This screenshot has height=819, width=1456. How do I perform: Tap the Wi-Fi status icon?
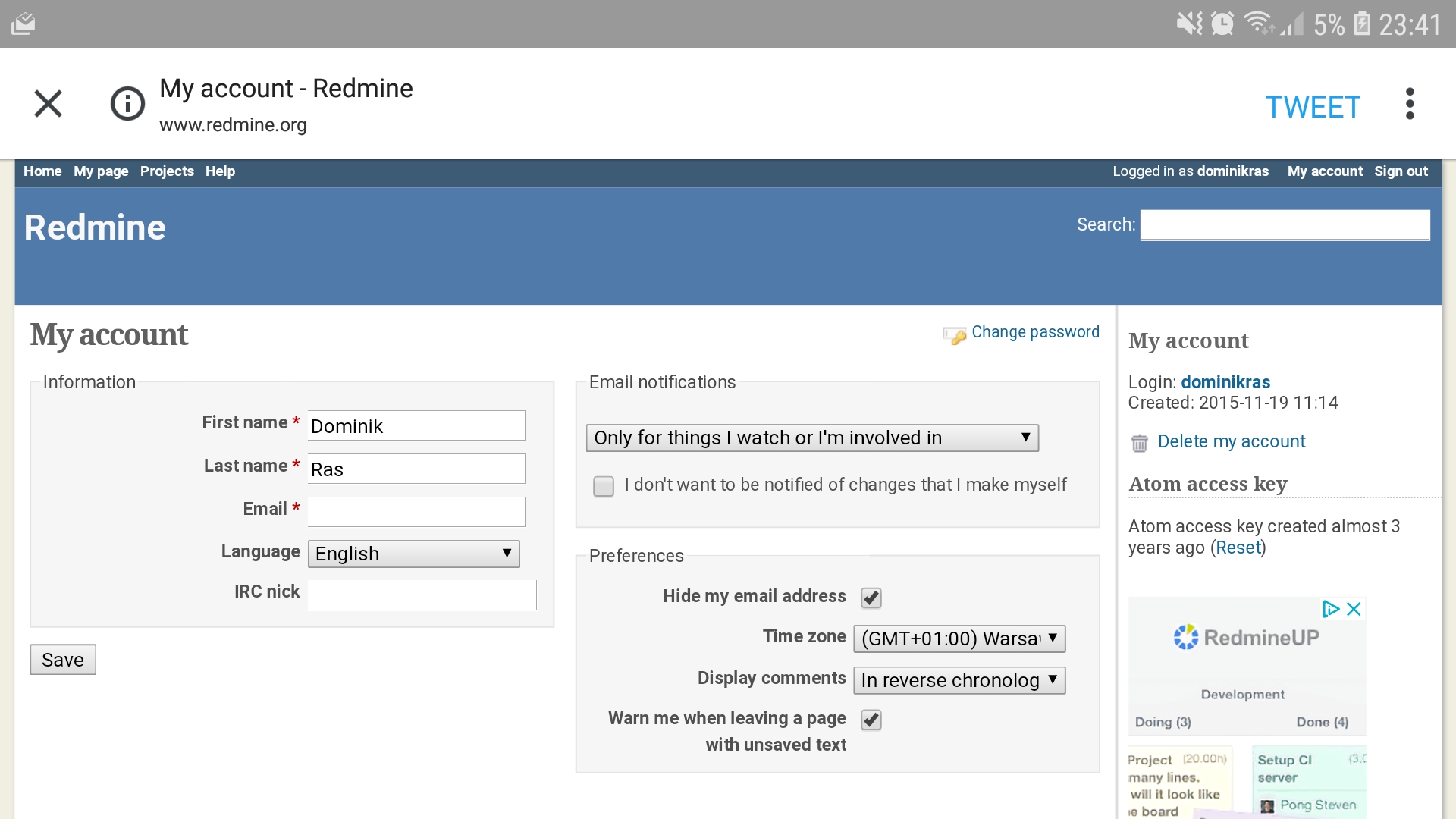click(1259, 24)
